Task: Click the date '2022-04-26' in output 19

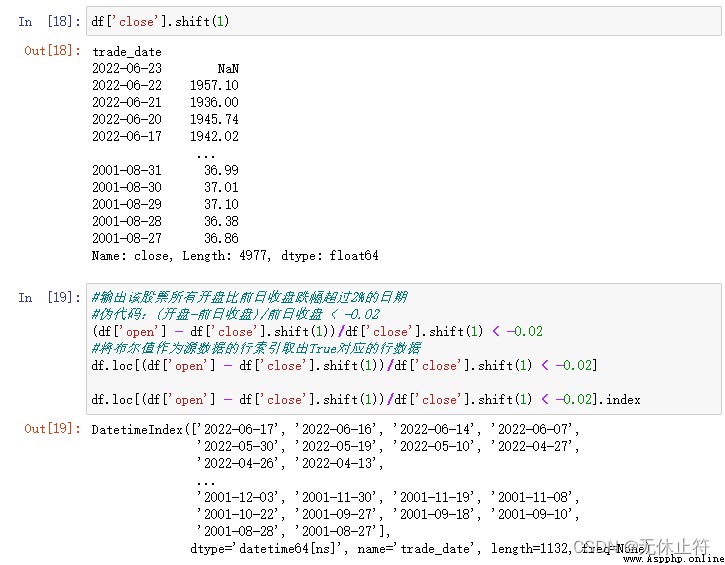Action: coord(239,463)
